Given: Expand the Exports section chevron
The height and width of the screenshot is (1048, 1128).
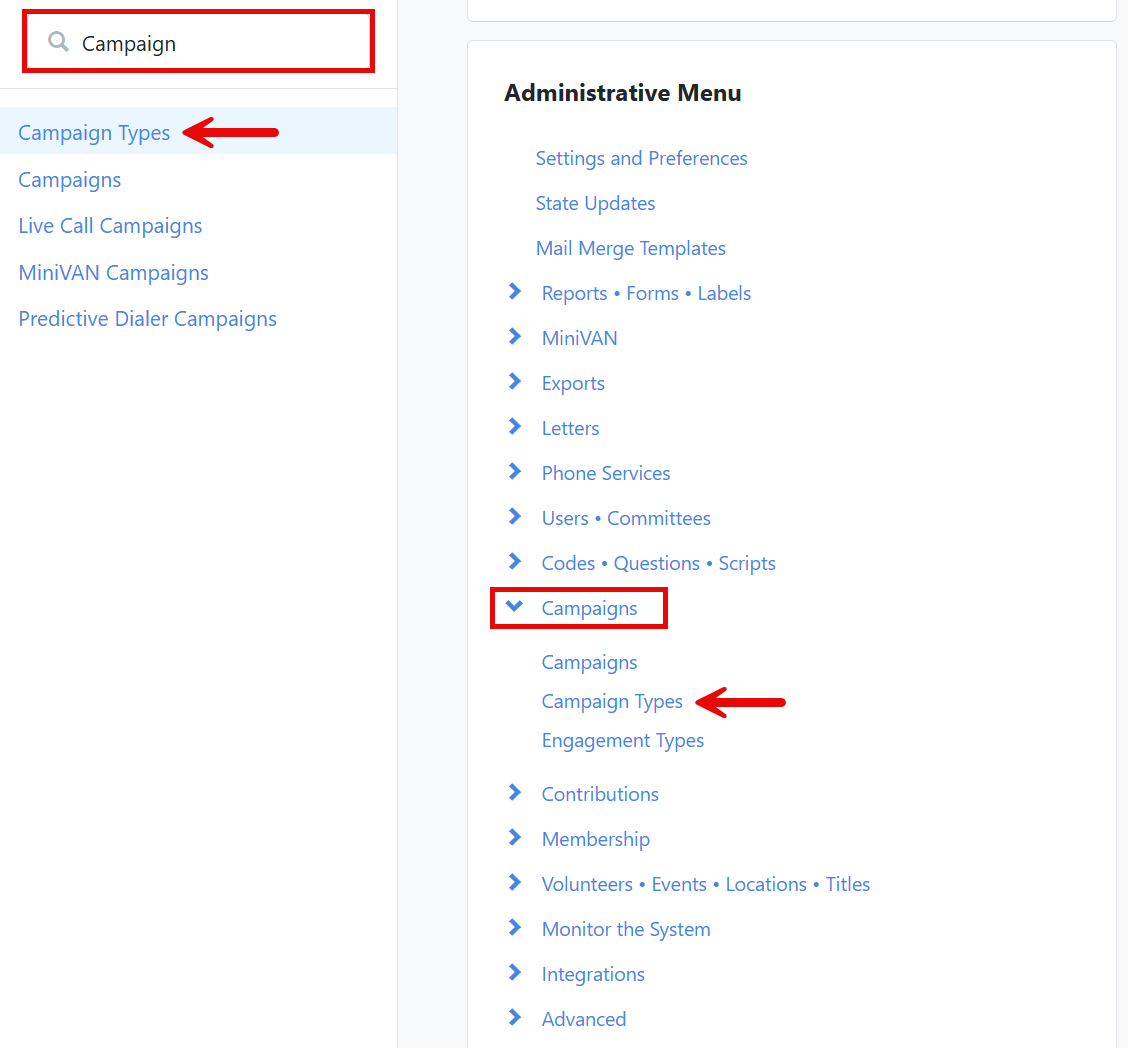Looking at the screenshot, I should [514, 381].
